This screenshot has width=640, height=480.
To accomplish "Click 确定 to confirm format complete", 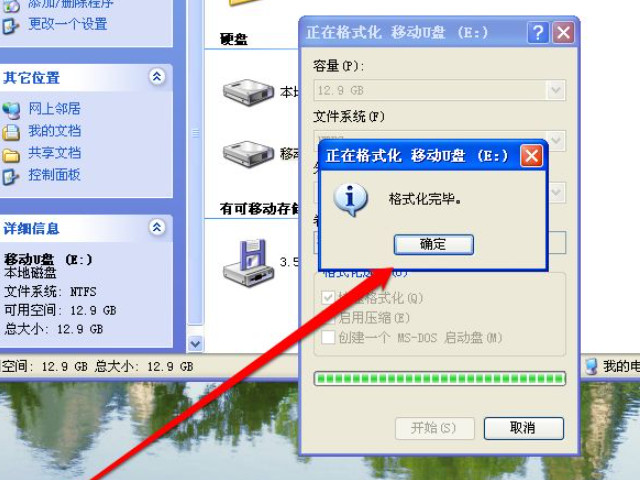I will point(433,244).
